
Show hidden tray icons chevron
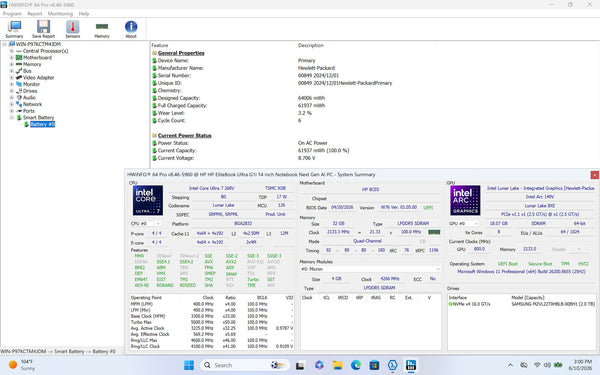coord(510,365)
